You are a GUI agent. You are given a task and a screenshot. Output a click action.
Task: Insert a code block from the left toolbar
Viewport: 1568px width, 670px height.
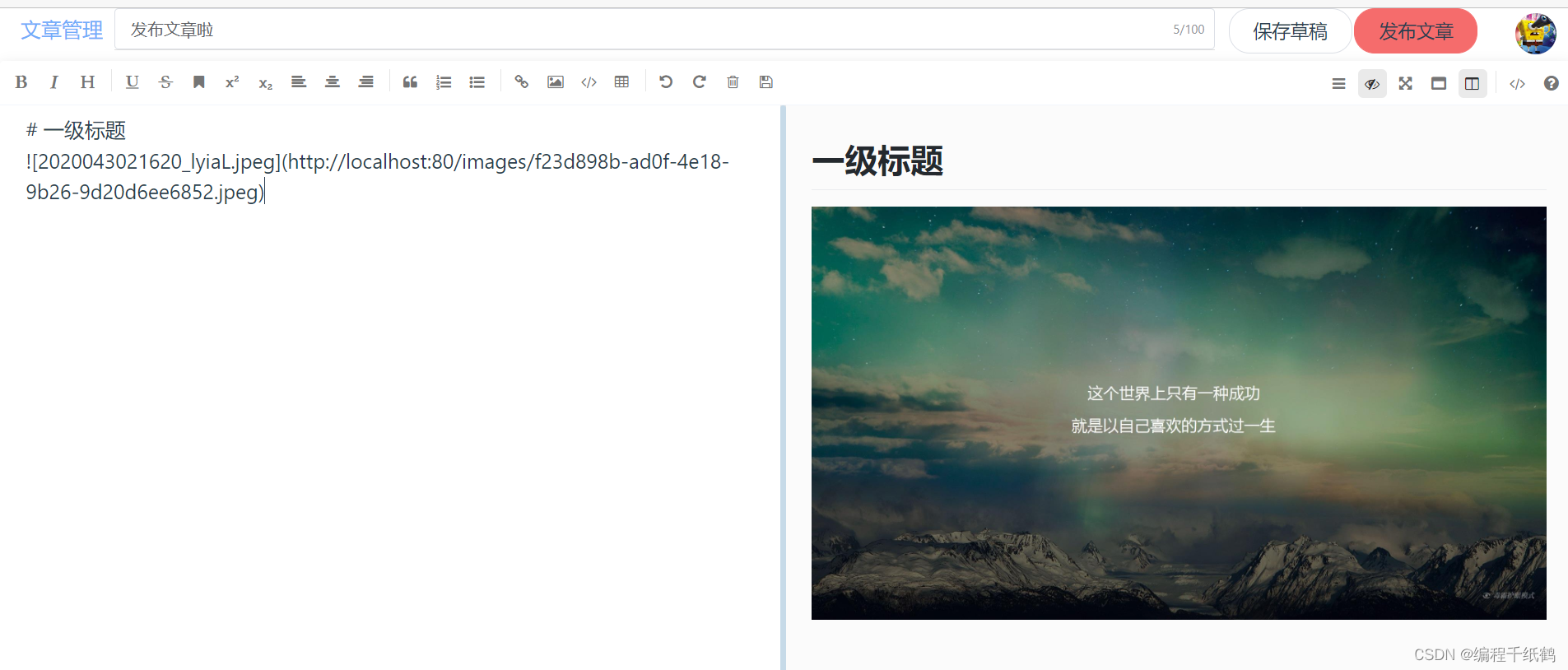coord(589,81)
